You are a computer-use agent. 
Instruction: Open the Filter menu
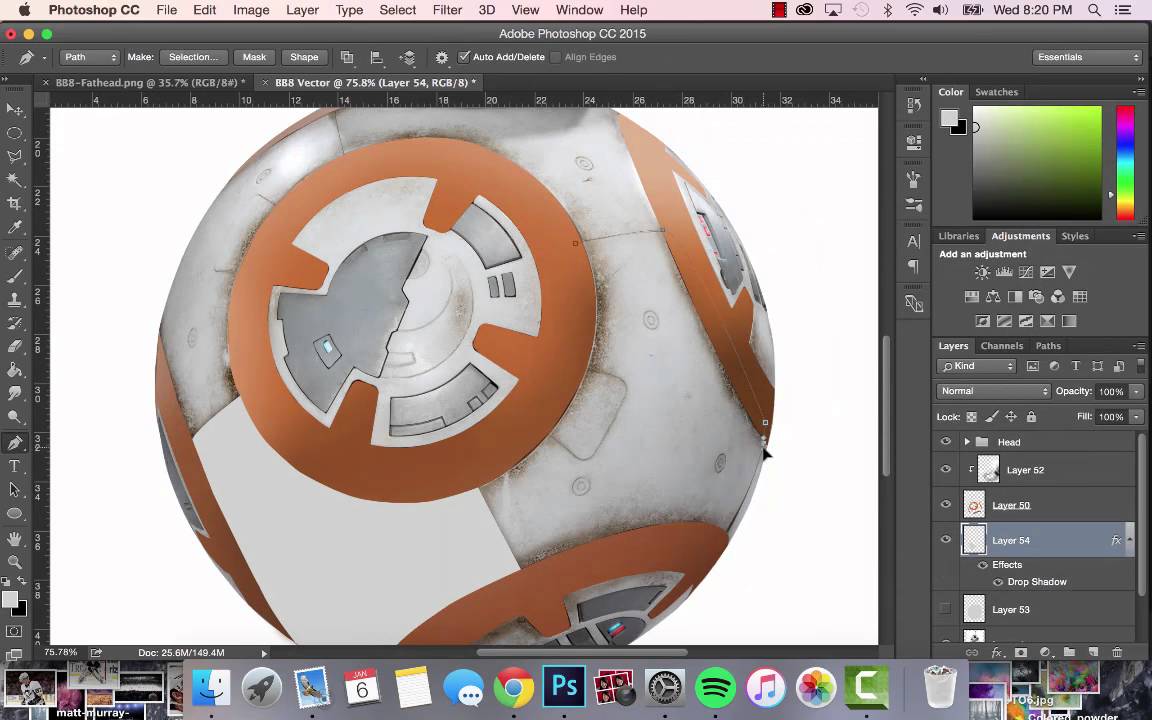tap(447, 10)
